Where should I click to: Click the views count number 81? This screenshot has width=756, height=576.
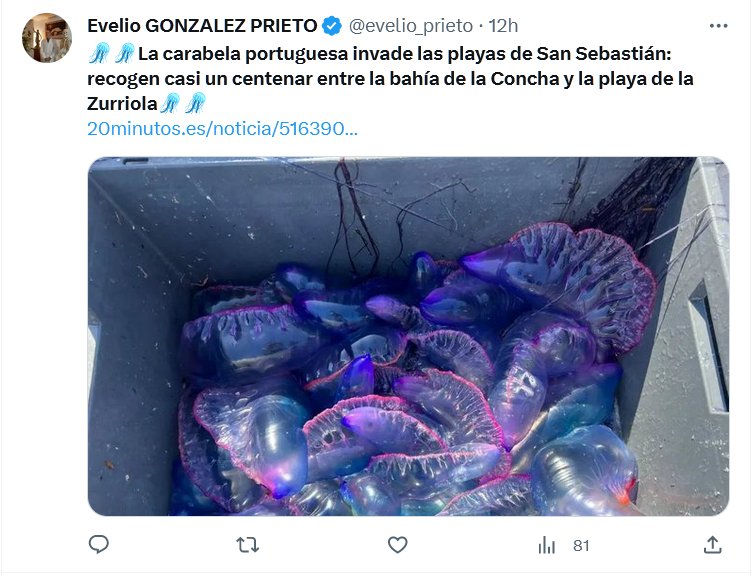coord(581,546)
